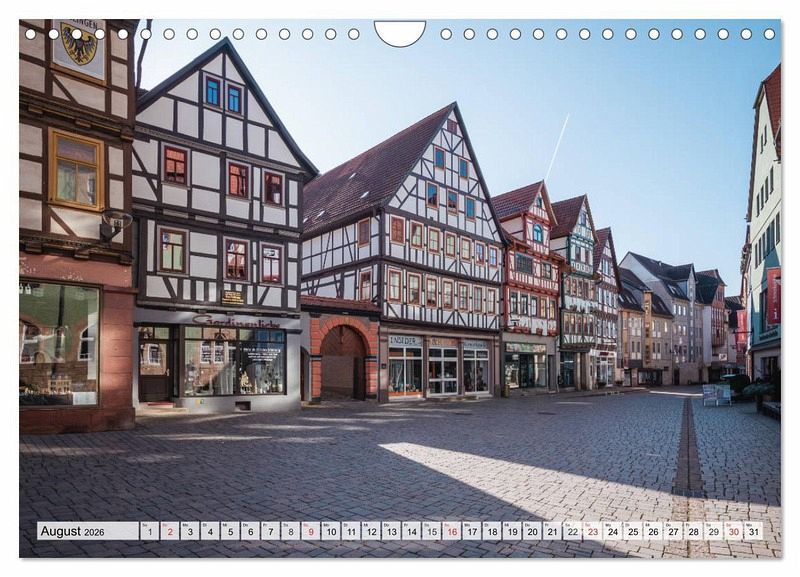Select day 1 in the calendar strip
800x577 pixels.
point(149,531)
